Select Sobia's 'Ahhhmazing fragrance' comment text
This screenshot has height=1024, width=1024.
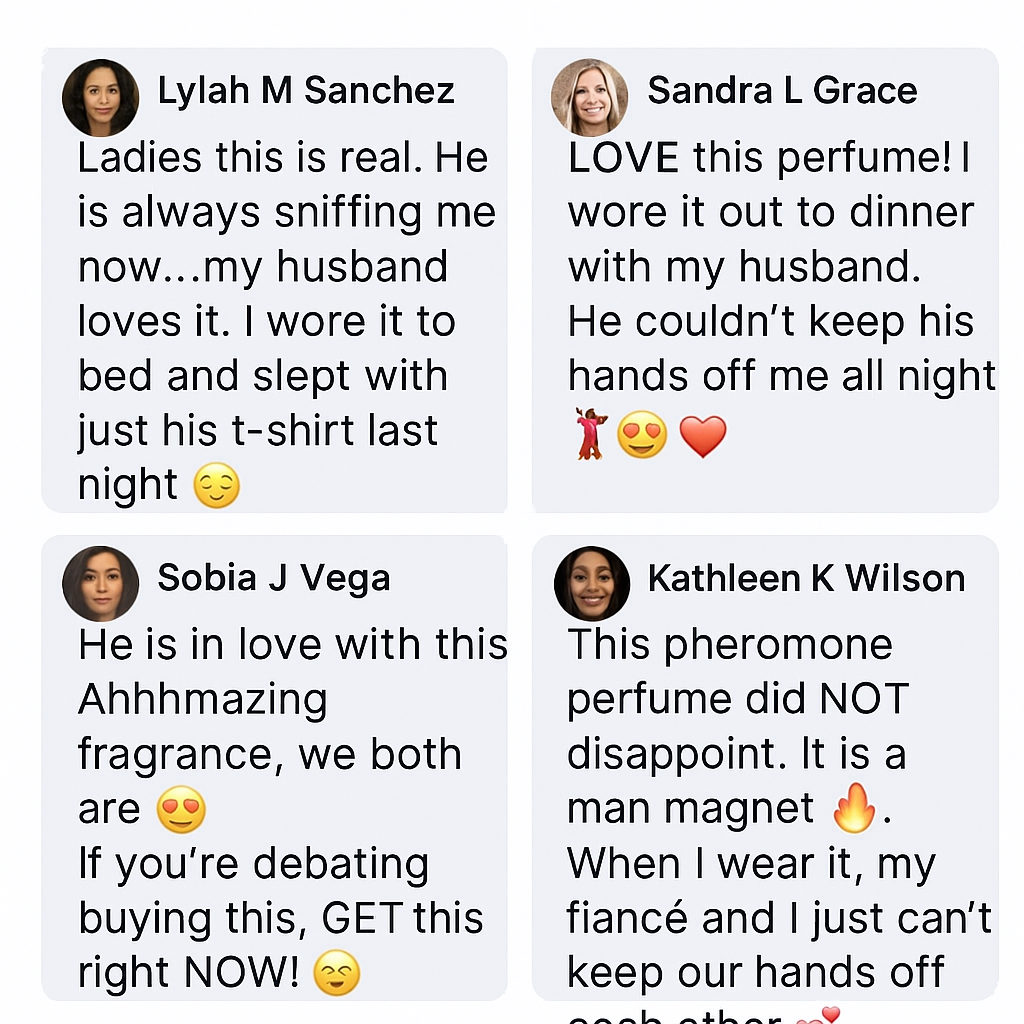point(293,809)
